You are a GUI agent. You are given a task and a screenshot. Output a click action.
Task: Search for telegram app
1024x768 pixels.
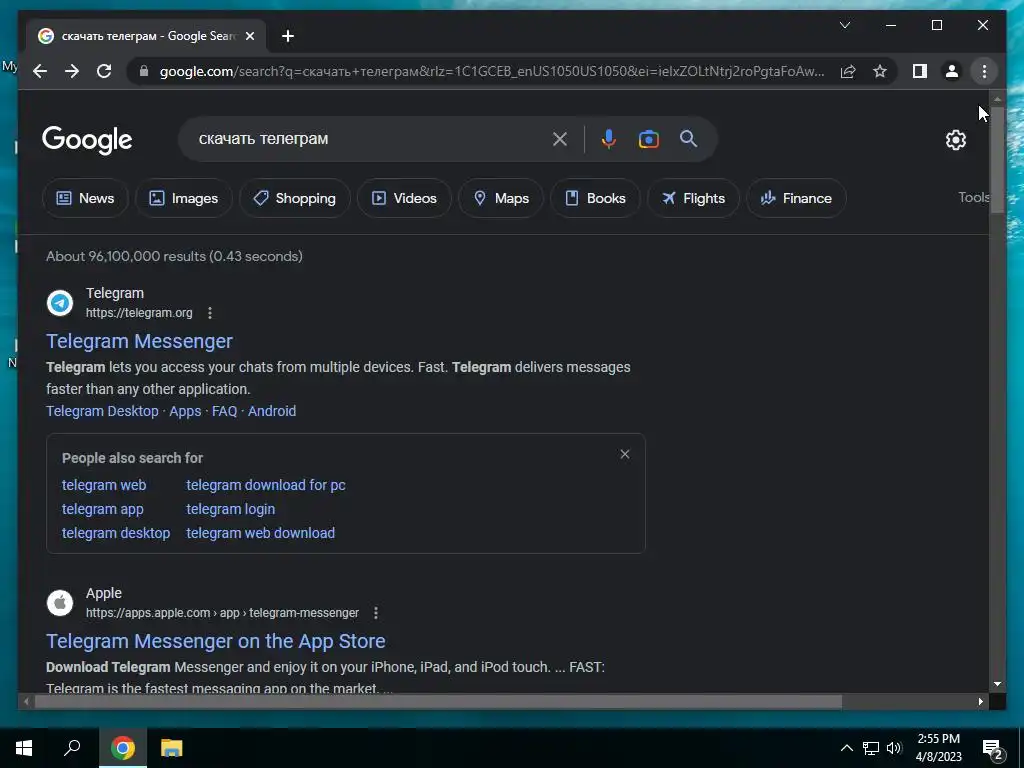103,509
